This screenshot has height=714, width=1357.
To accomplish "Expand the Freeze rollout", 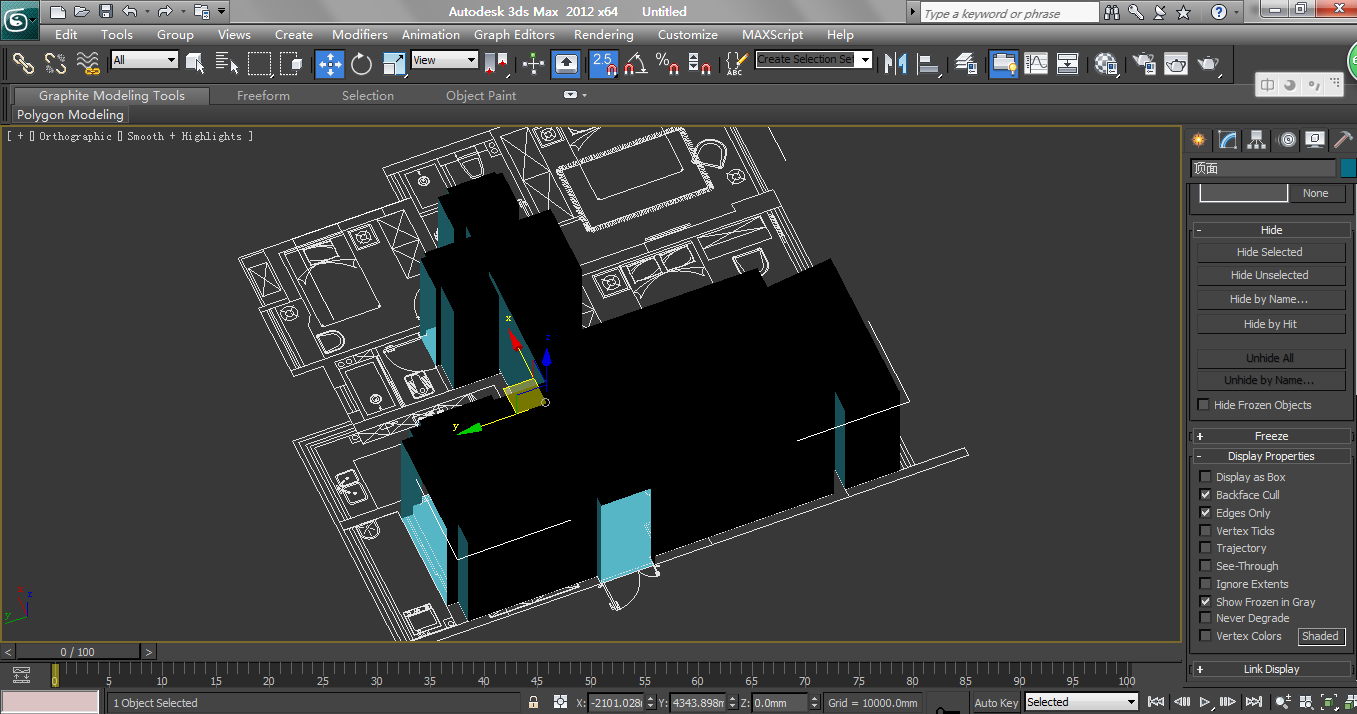I will [1270, 435].
